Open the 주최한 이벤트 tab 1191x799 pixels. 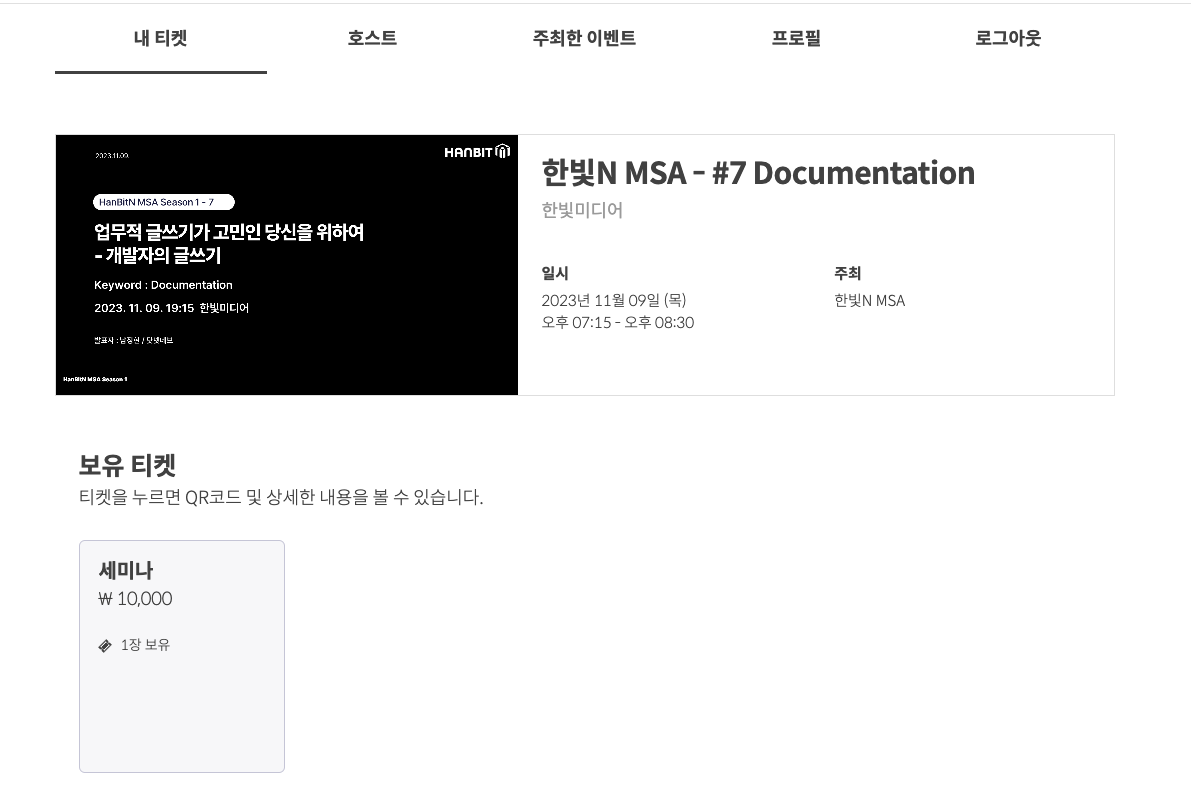[584, 38]
